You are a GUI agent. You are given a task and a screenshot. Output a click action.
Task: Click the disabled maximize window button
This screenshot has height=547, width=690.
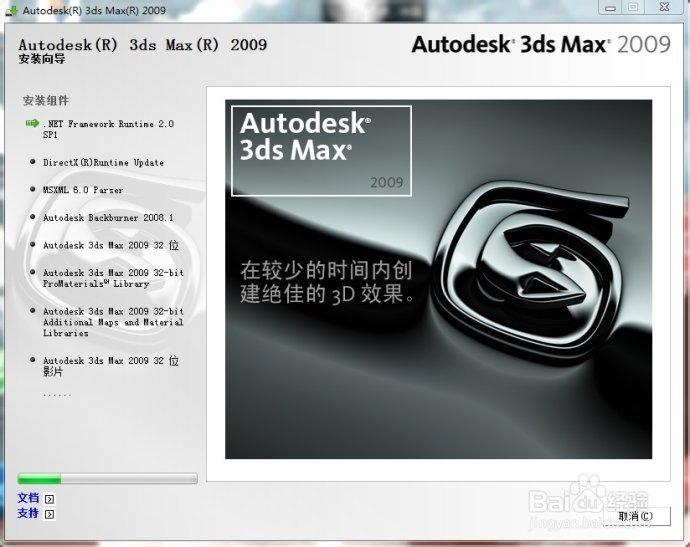(x=633, y=7)
